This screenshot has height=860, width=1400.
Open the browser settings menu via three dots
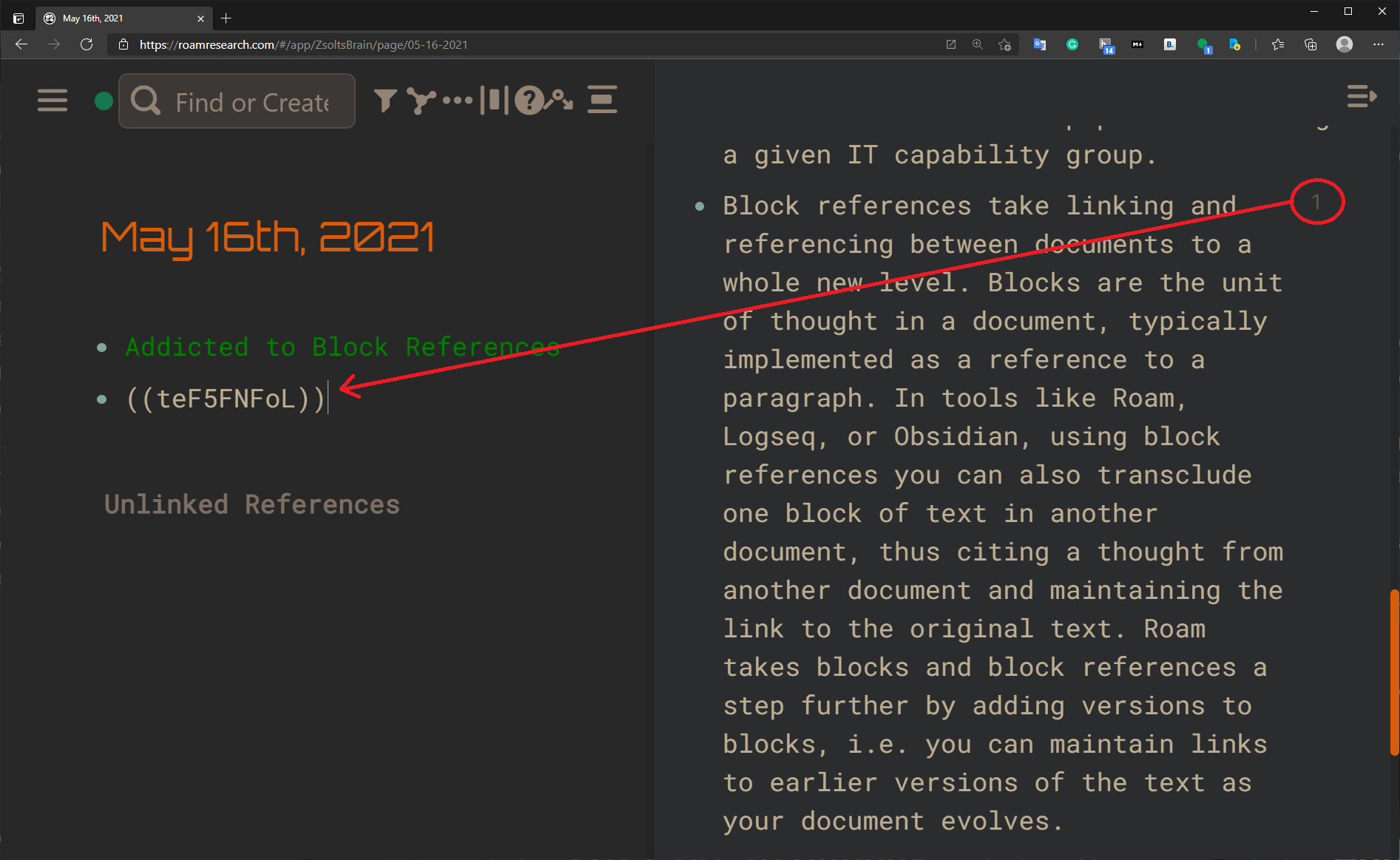point(1379,44)
